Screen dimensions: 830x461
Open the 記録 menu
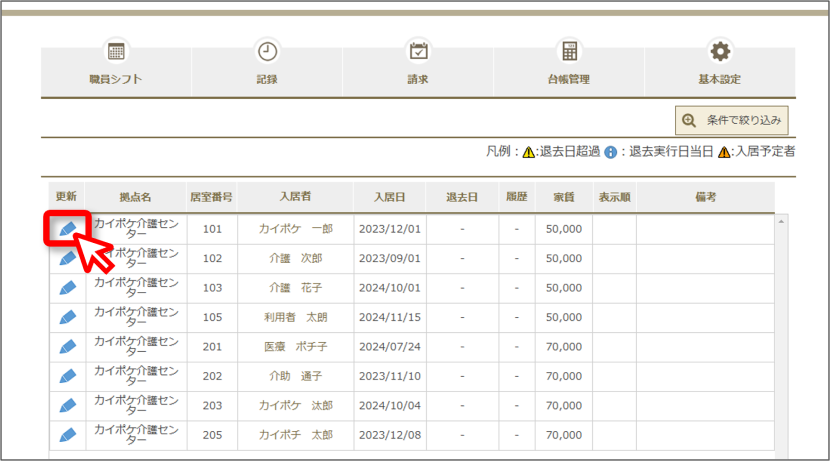pyautogui.click(x=267, y=67)
